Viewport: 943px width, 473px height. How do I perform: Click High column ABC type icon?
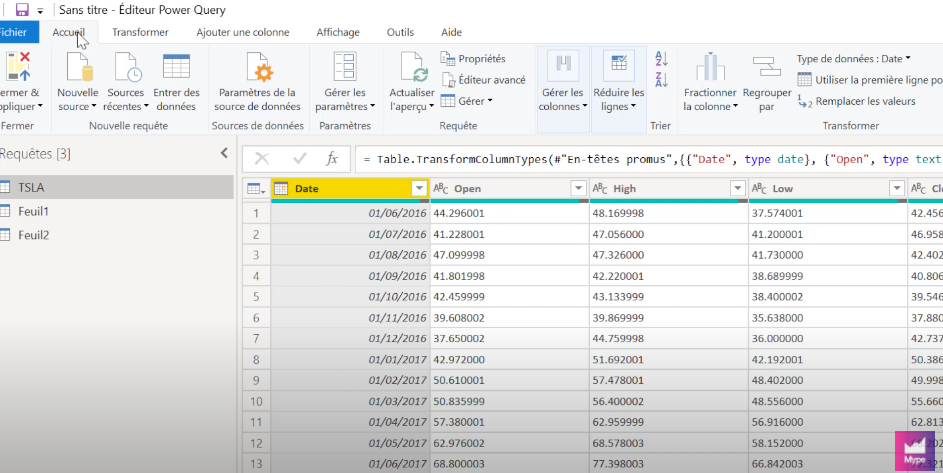pyautogui.click(x=600, y=189)
